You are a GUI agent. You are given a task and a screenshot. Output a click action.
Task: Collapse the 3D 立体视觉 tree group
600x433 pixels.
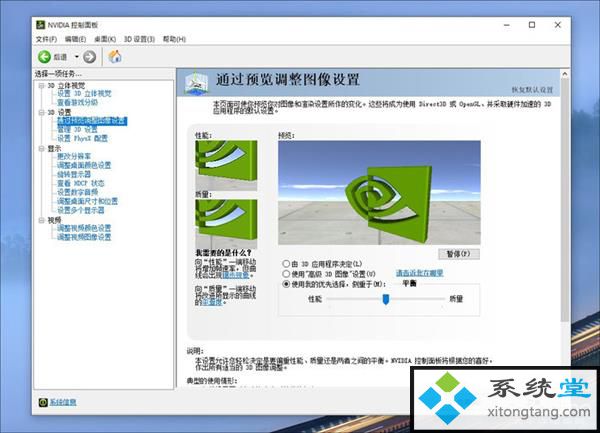pos(41,86)
